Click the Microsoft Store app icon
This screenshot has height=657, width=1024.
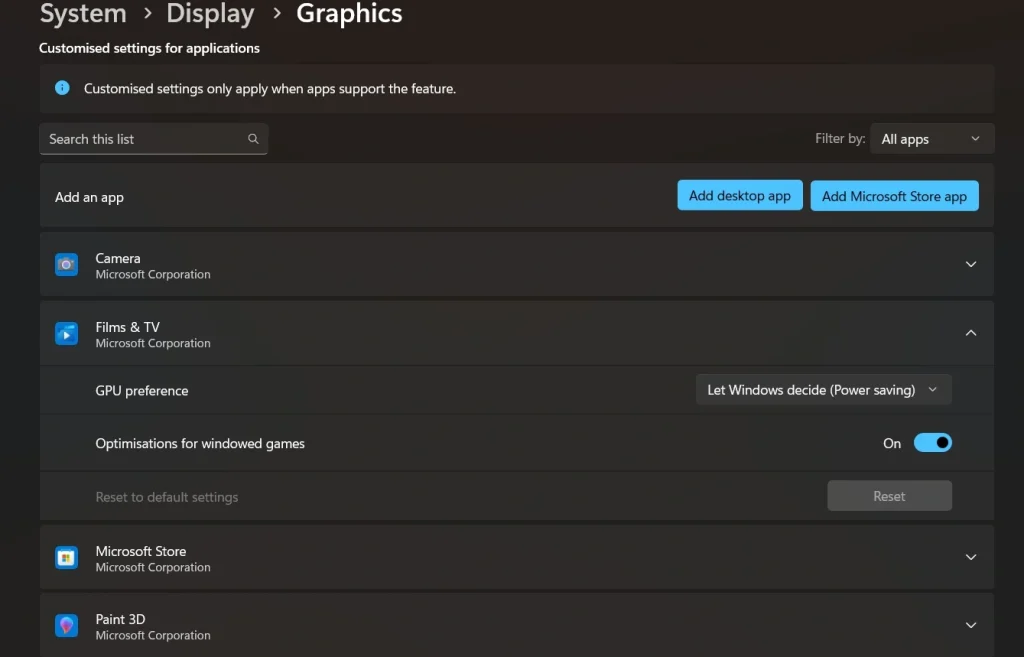point(66,557)
